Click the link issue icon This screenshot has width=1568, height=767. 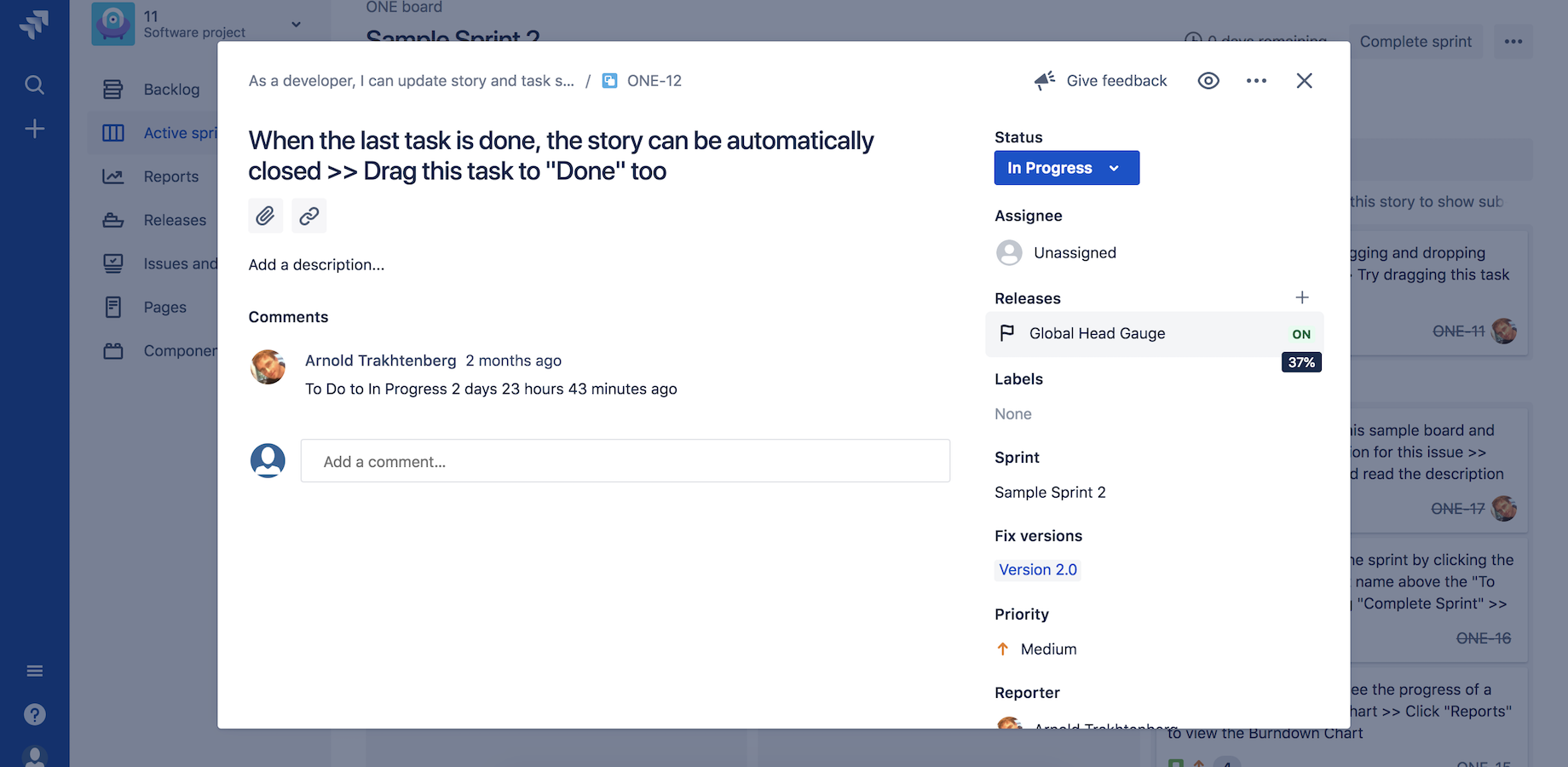pos(308,216)
